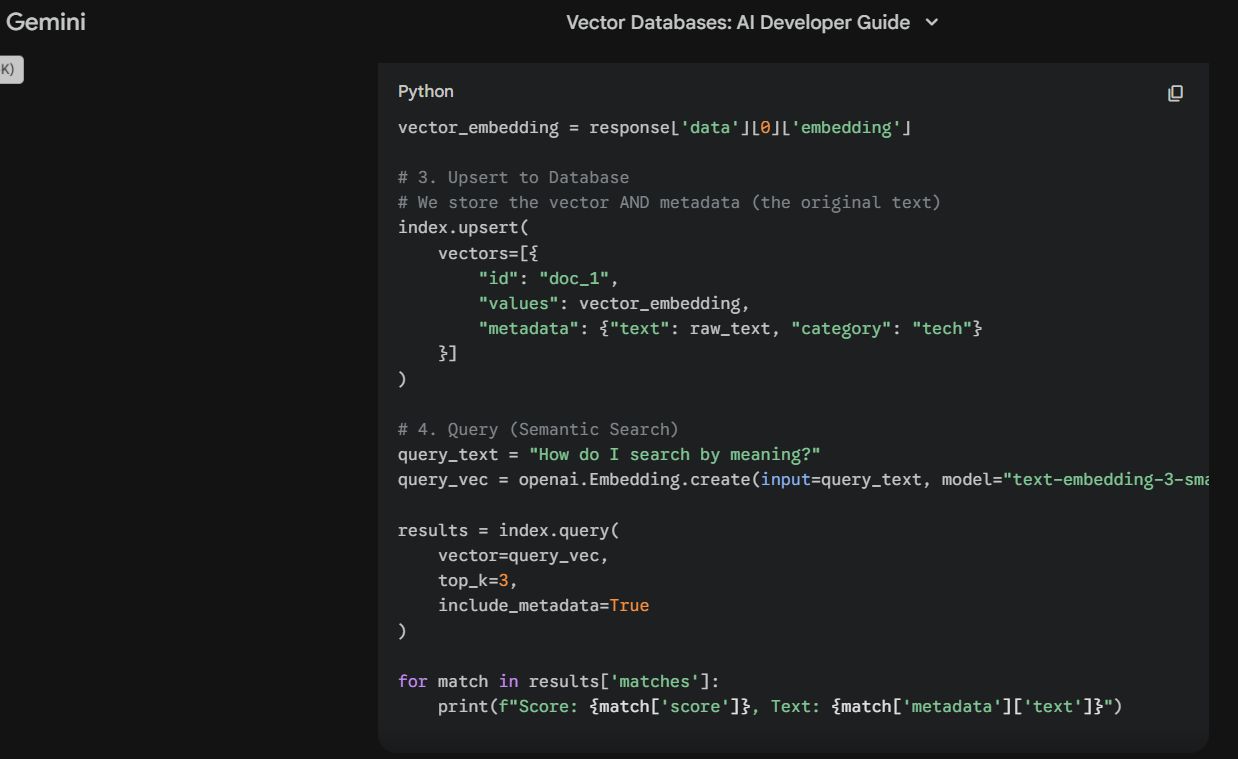This screenshot has width=1238, height=759.
Task: Expand the chevron beside the conversation title
Action: pyautogui.click(x=932, y=22)
